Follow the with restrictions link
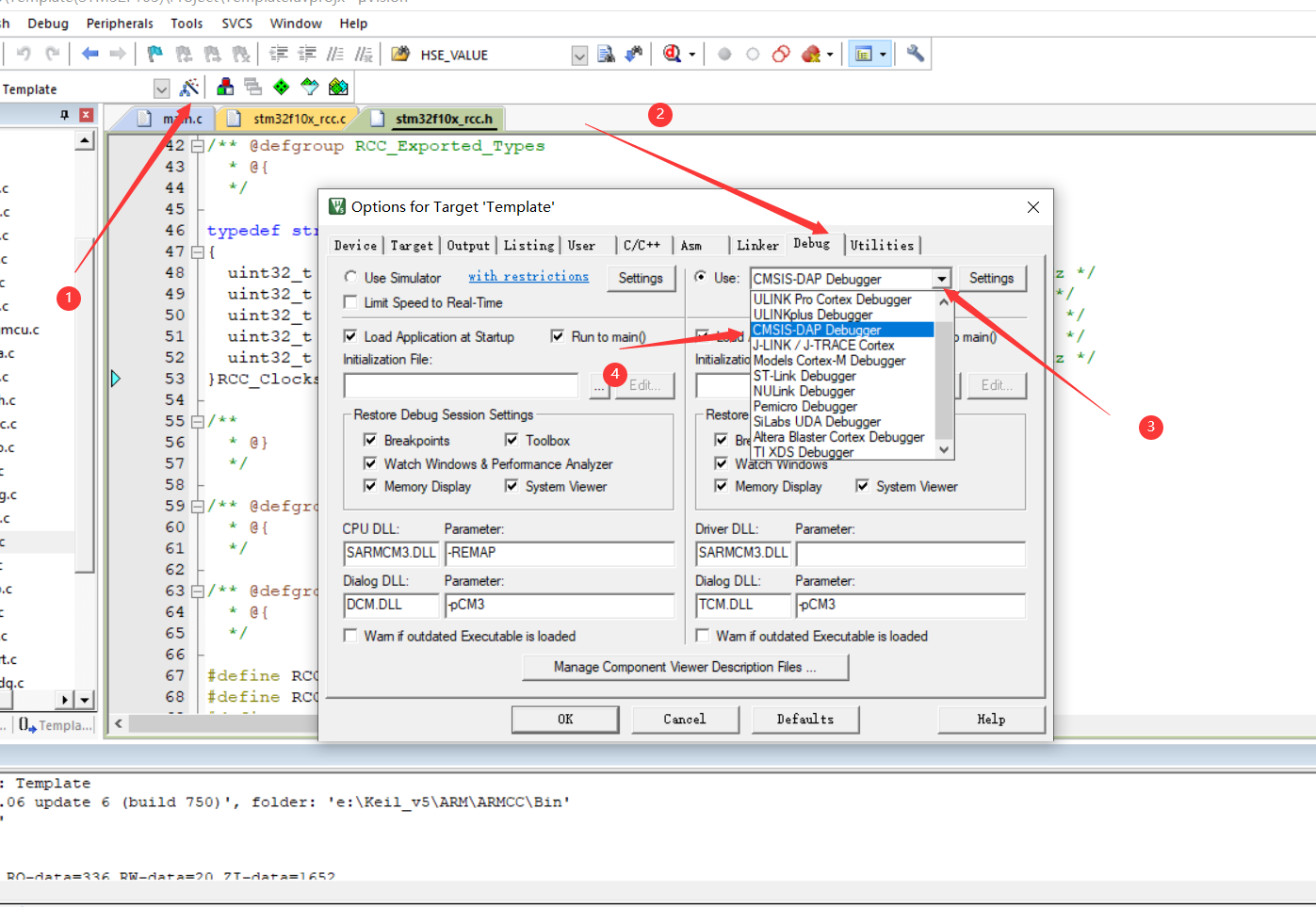 [528, 276]
